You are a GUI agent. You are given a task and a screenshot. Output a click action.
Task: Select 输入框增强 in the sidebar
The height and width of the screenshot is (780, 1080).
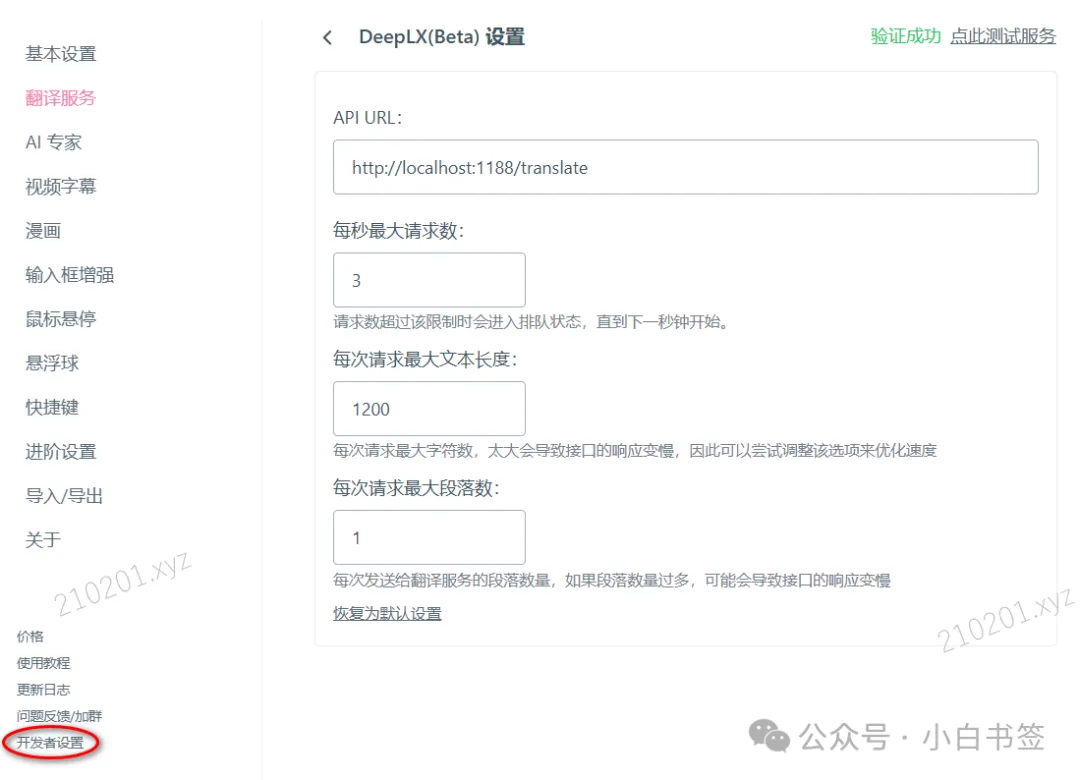click(x=70, y=275)
